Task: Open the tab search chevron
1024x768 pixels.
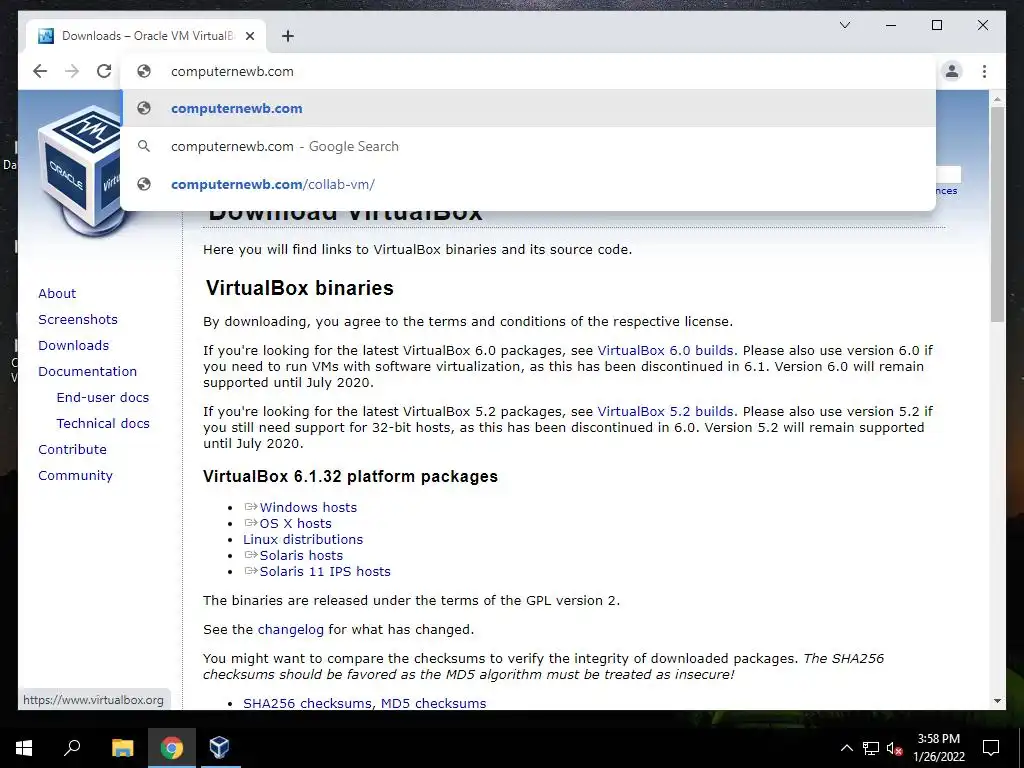Action: click(844, 25)
